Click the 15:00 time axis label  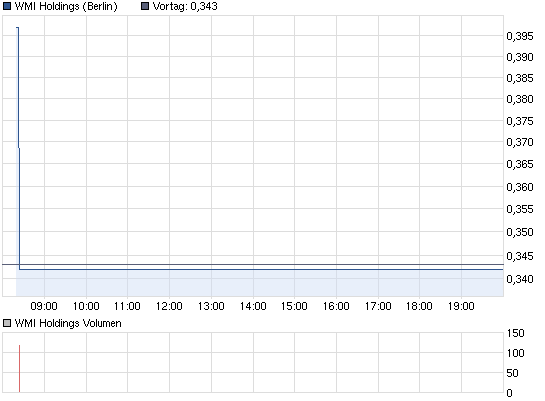tap(294, 306)
